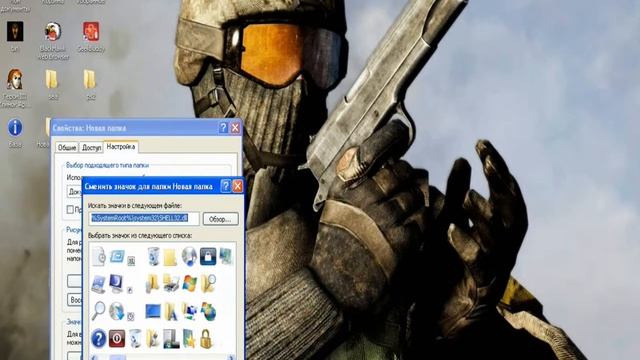Pick the laptop computer icon
Screen dimensions: 640x360
pyautogui.click(x=98, y=284)
